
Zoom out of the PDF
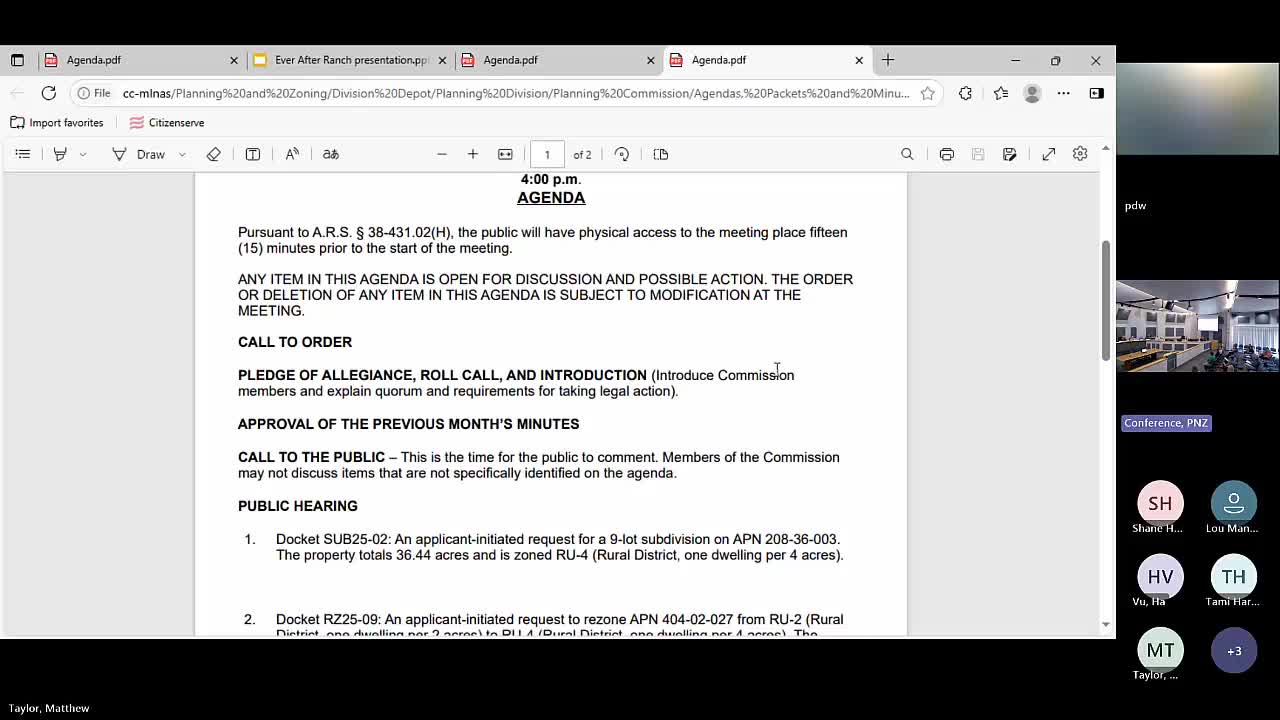442,154
